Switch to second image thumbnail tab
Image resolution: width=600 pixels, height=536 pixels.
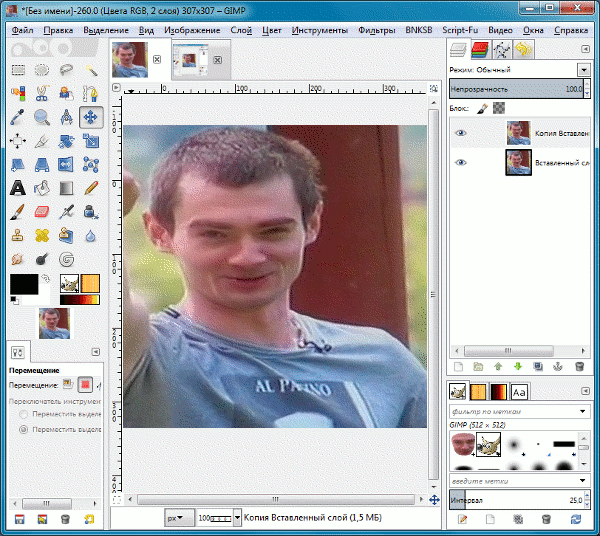190,60
